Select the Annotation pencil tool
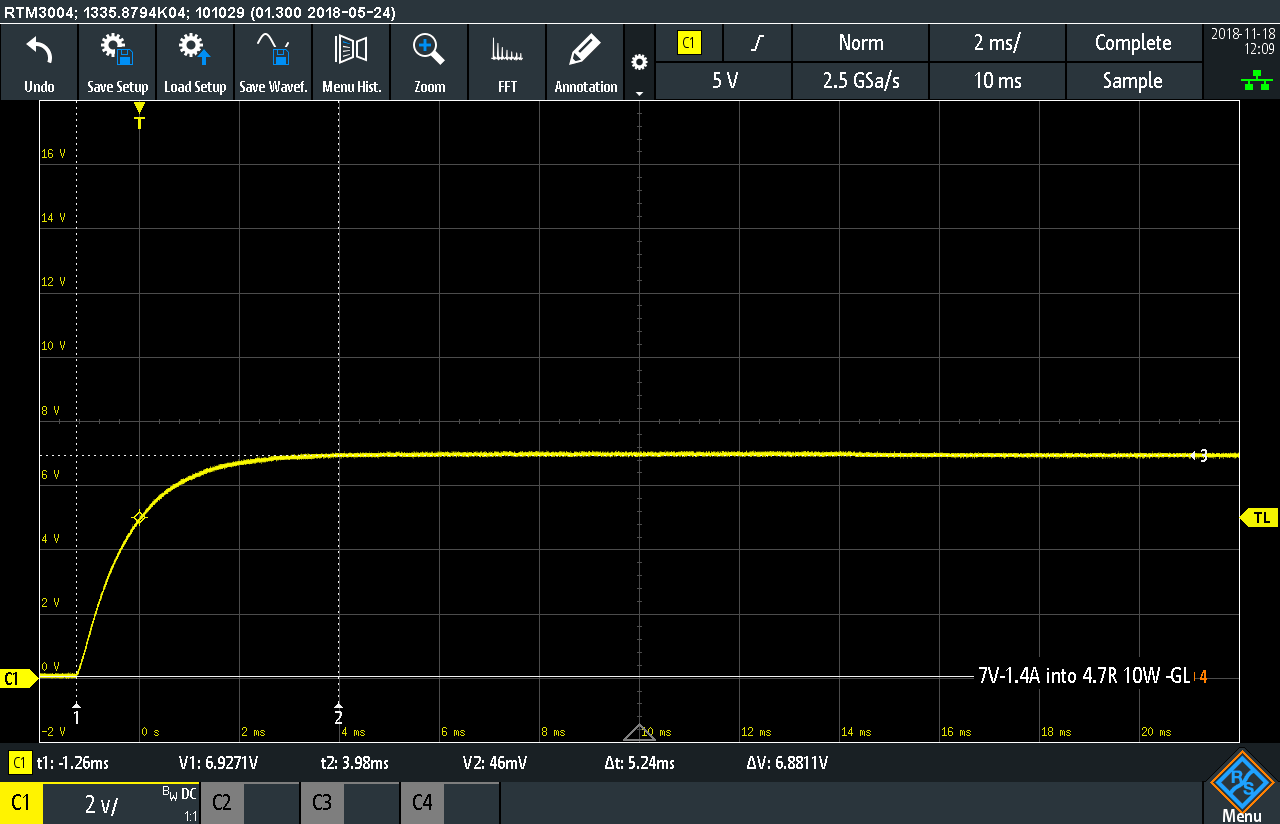The height and width of the screenshot is (824, 1280). click(585, 51)
